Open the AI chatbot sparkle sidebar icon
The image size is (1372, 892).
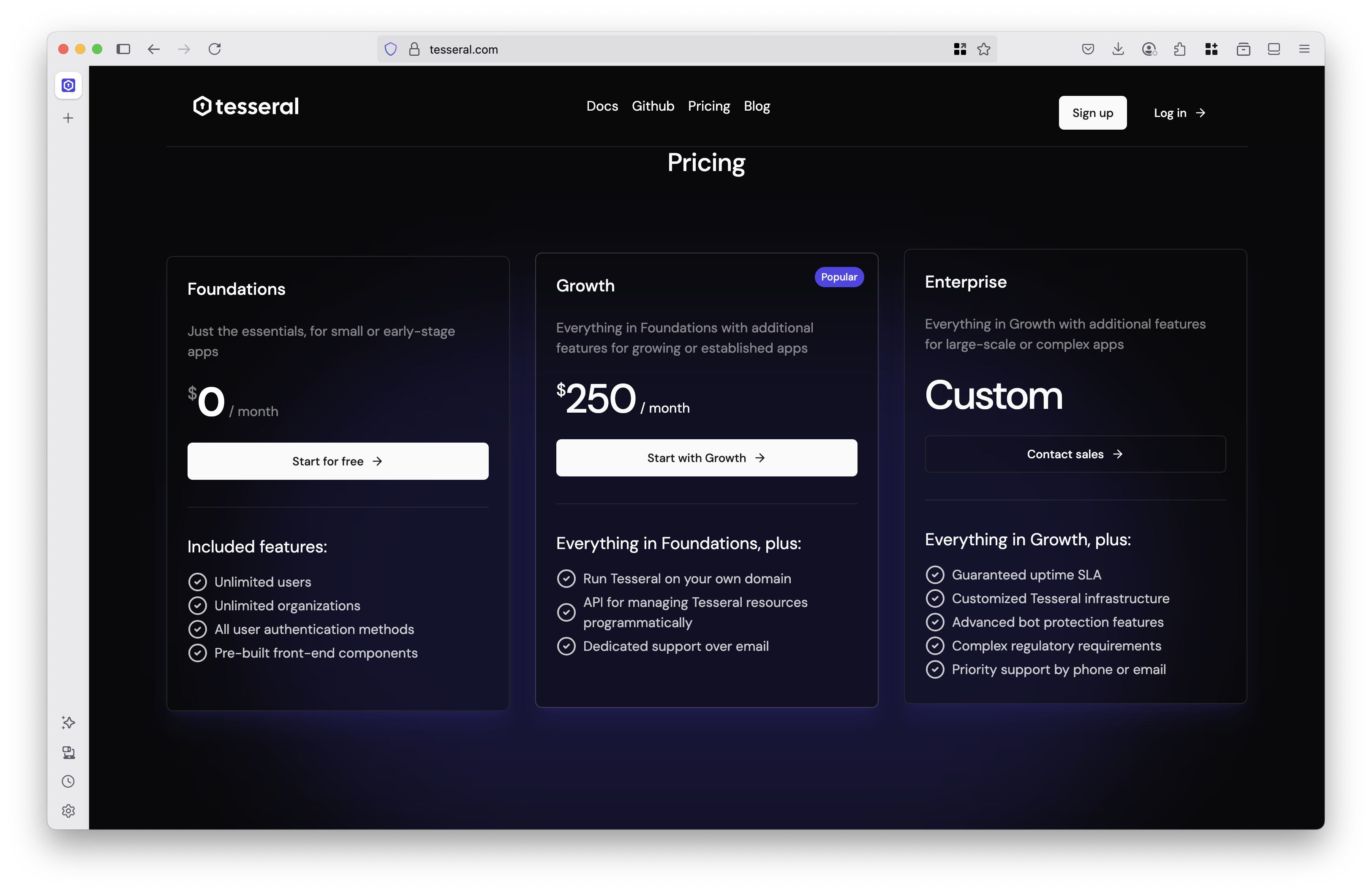[x=68, y=723]
